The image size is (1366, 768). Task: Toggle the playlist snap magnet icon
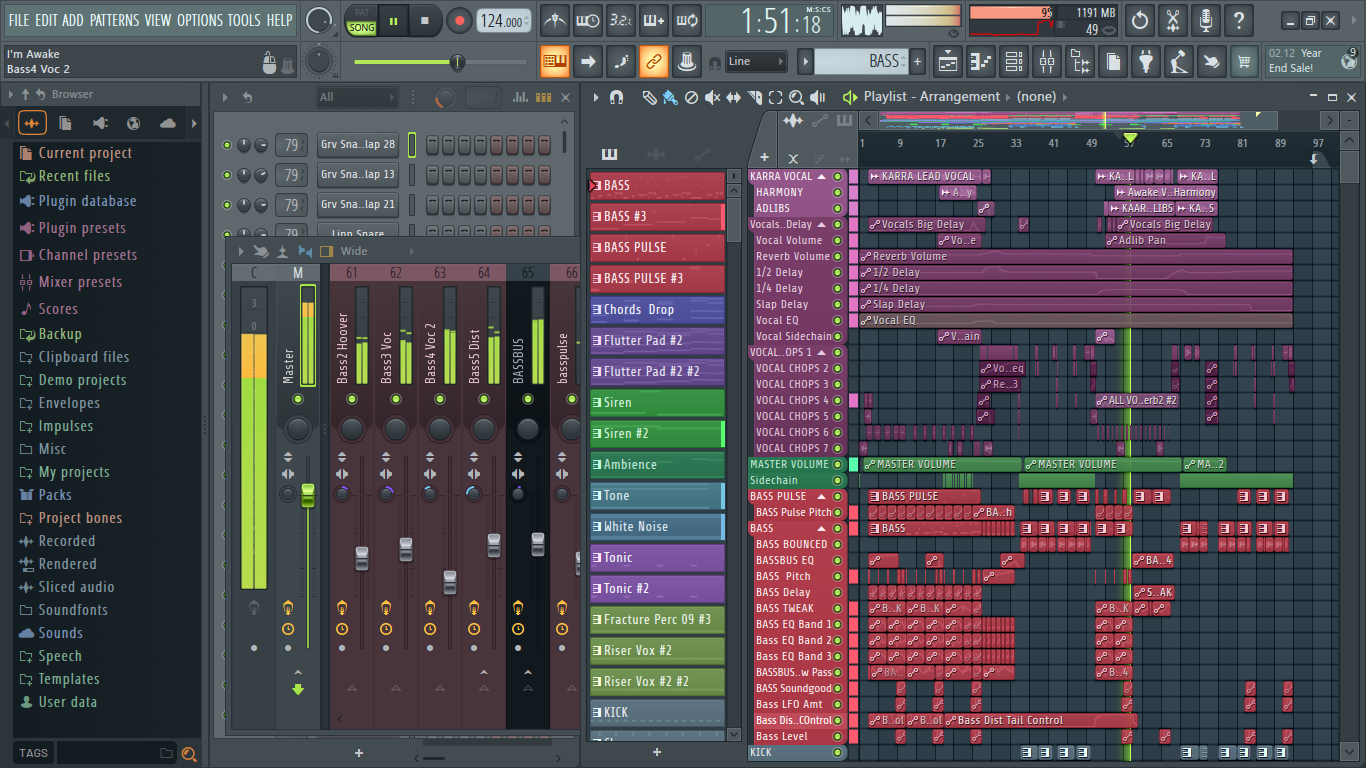[x=617, y=97]
